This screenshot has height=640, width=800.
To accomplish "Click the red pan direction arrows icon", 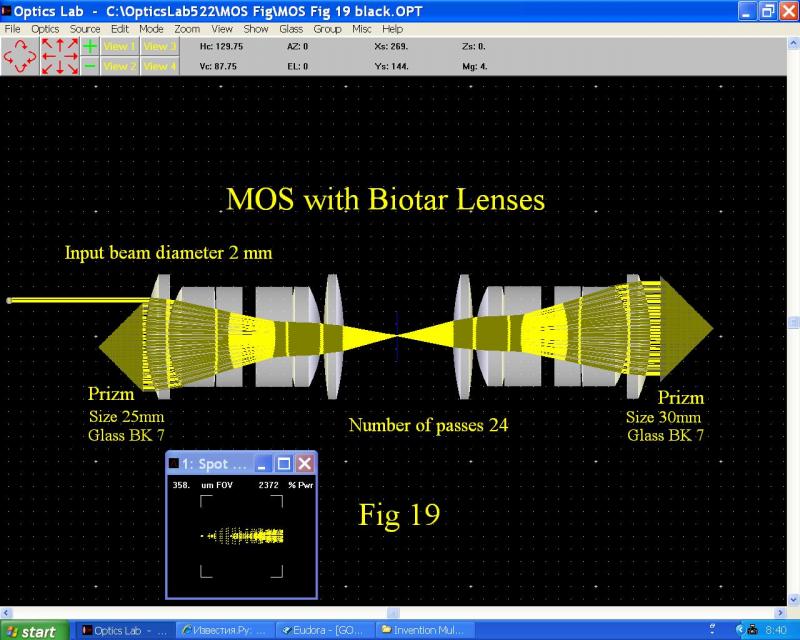I will pos(60,56).
